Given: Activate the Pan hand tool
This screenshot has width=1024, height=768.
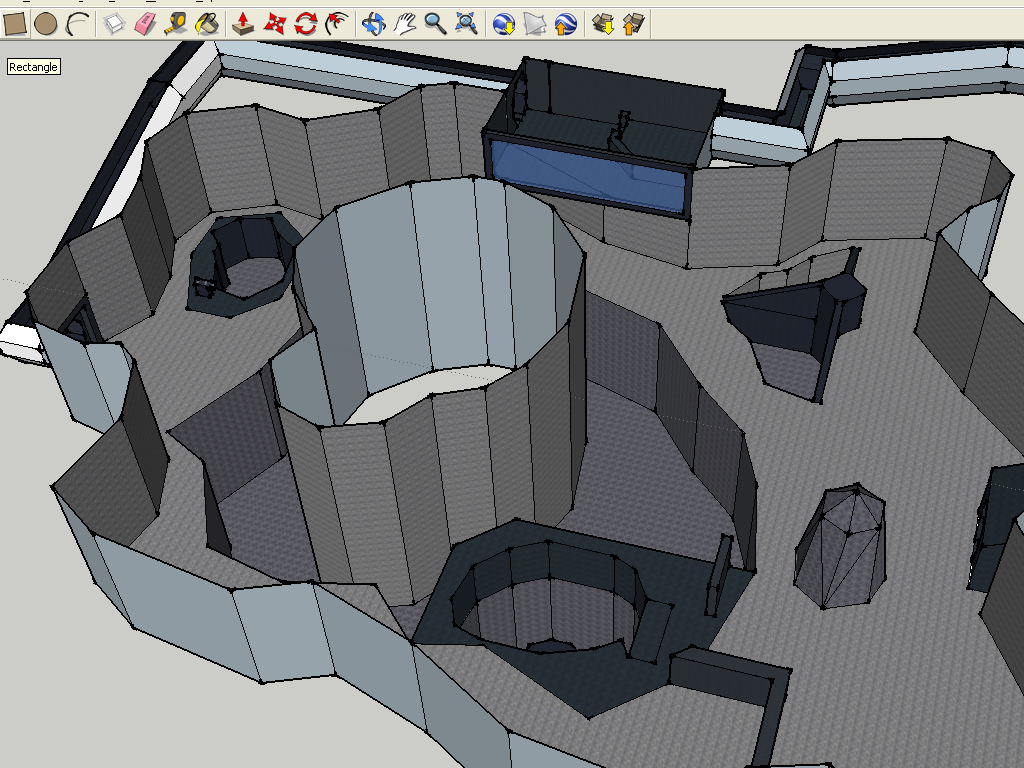Looking at the screenshot, I should (x=405, y=24).
